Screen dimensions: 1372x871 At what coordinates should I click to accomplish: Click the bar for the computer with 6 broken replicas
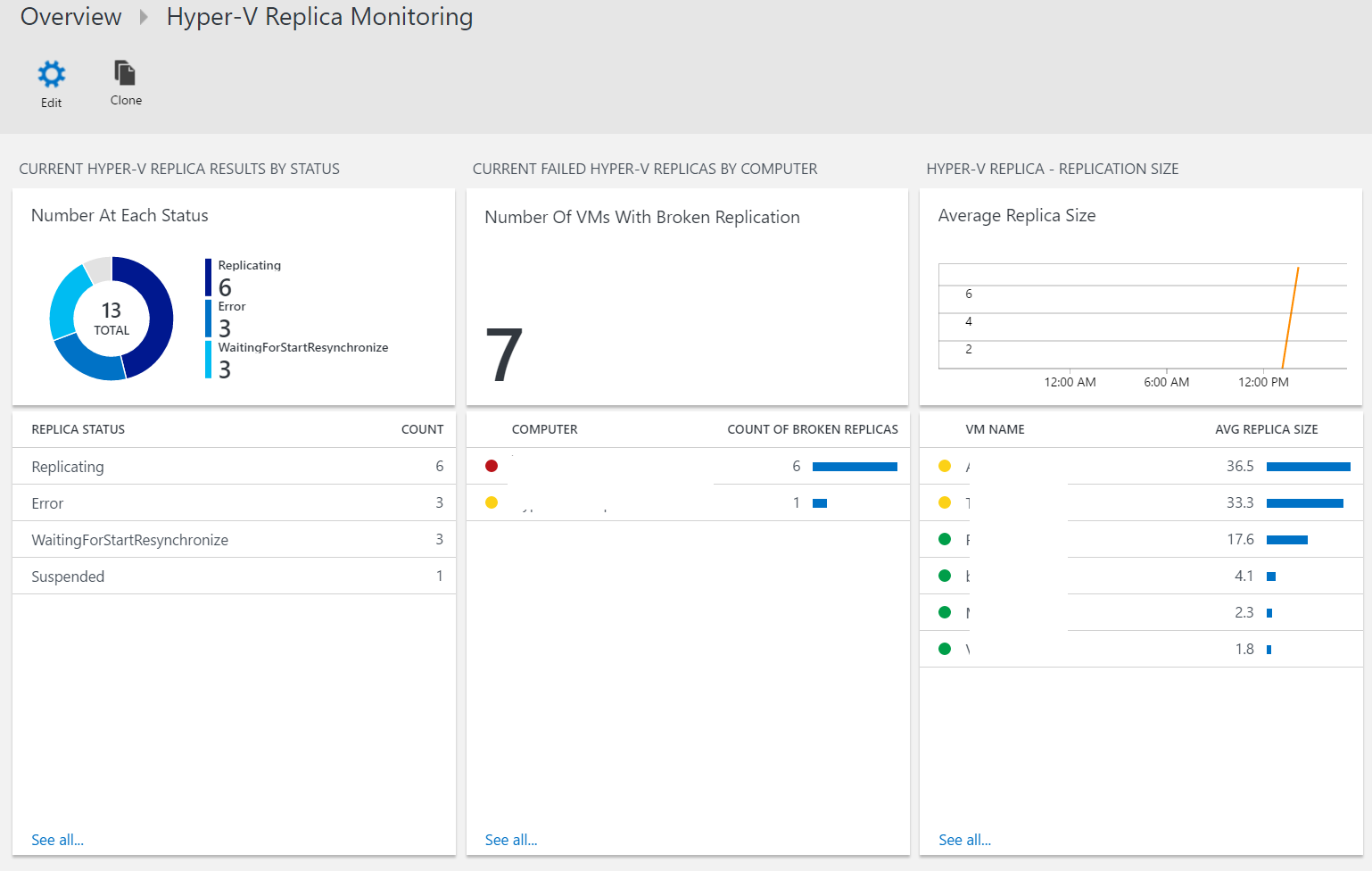855,467
